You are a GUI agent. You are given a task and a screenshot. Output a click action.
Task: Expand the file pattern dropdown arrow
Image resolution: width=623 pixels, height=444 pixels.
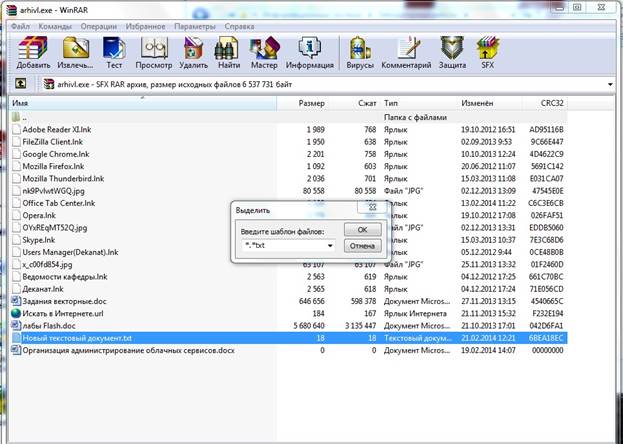point(330,246)
